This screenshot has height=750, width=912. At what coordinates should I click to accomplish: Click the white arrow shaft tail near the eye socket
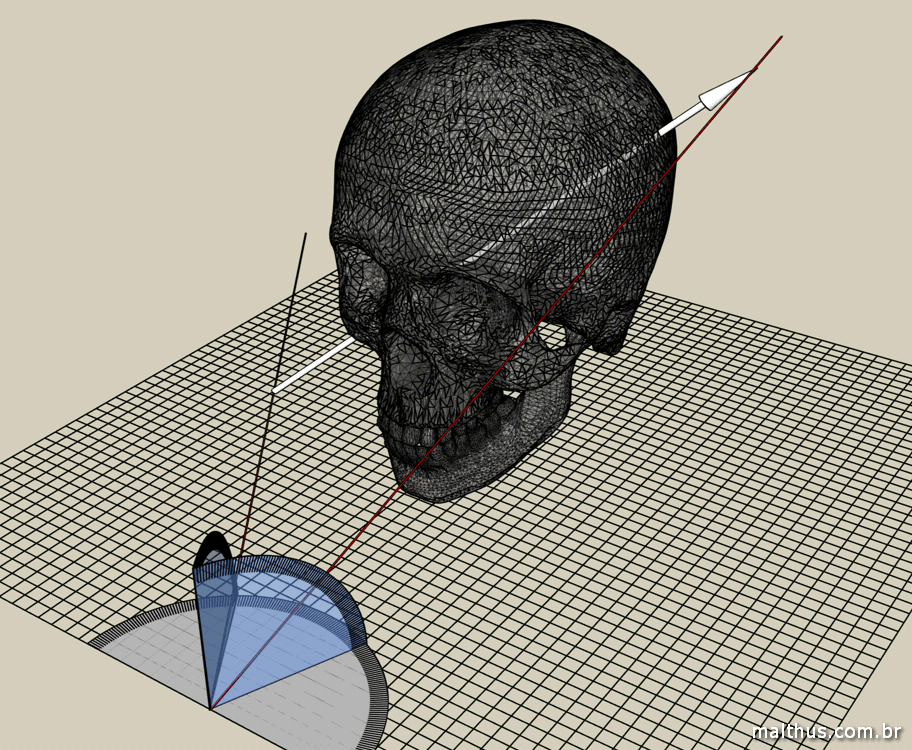point(314,364)
